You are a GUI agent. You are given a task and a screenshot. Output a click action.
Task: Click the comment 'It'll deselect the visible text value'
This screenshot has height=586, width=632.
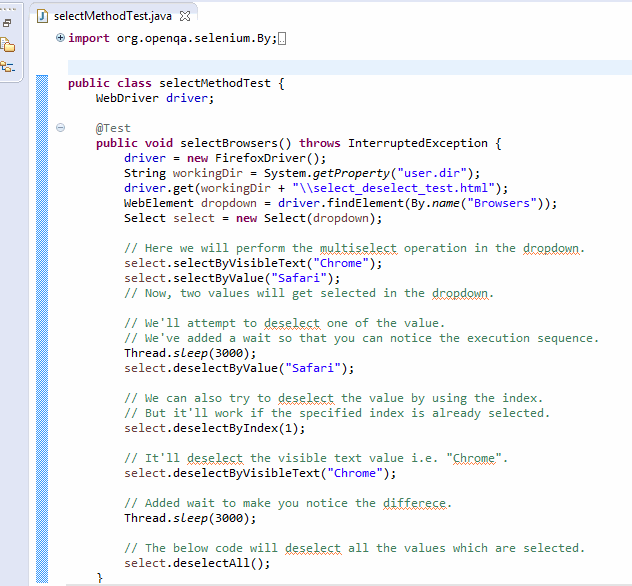point(316,458)
